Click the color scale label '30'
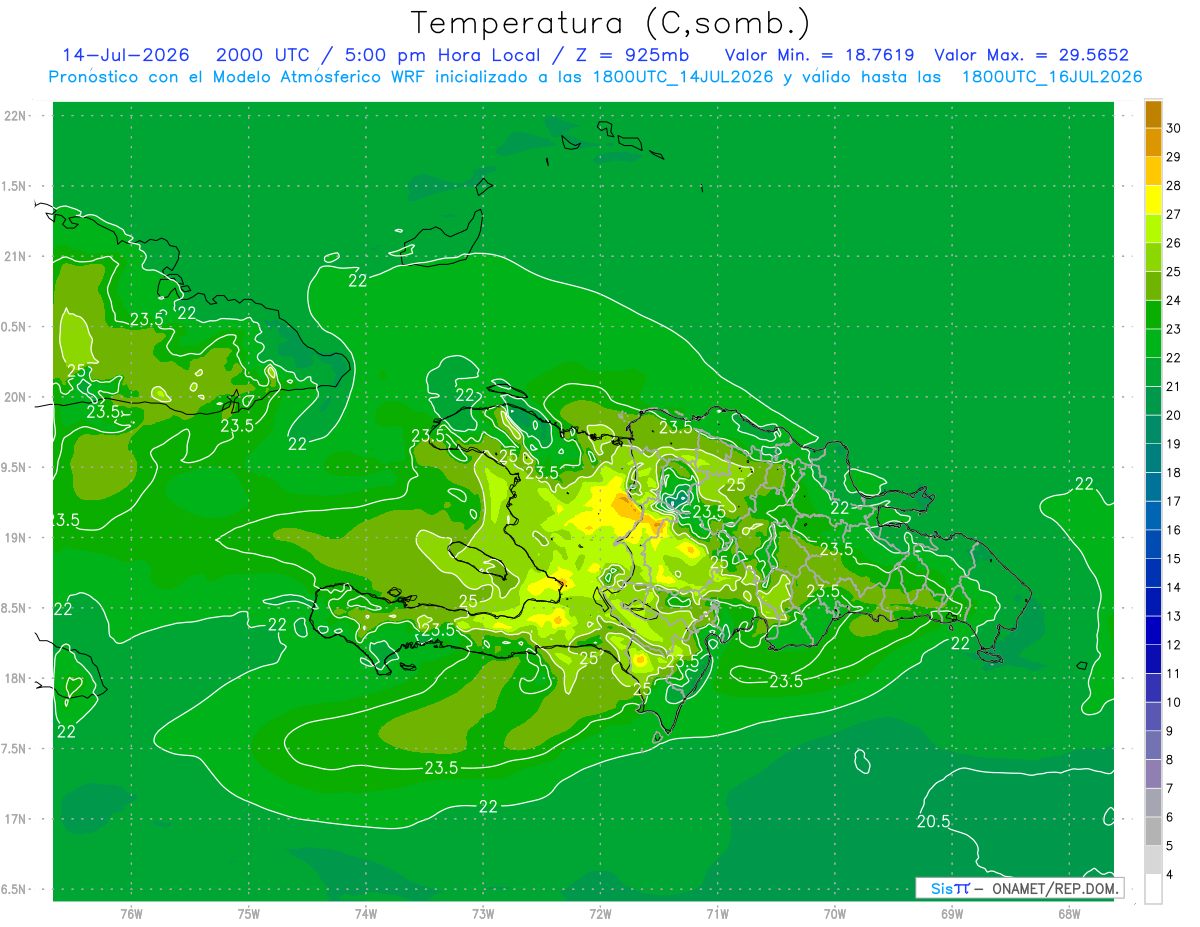This screenshot has width=1200, height=927. pyautogui.click(x=1173, y=128)
